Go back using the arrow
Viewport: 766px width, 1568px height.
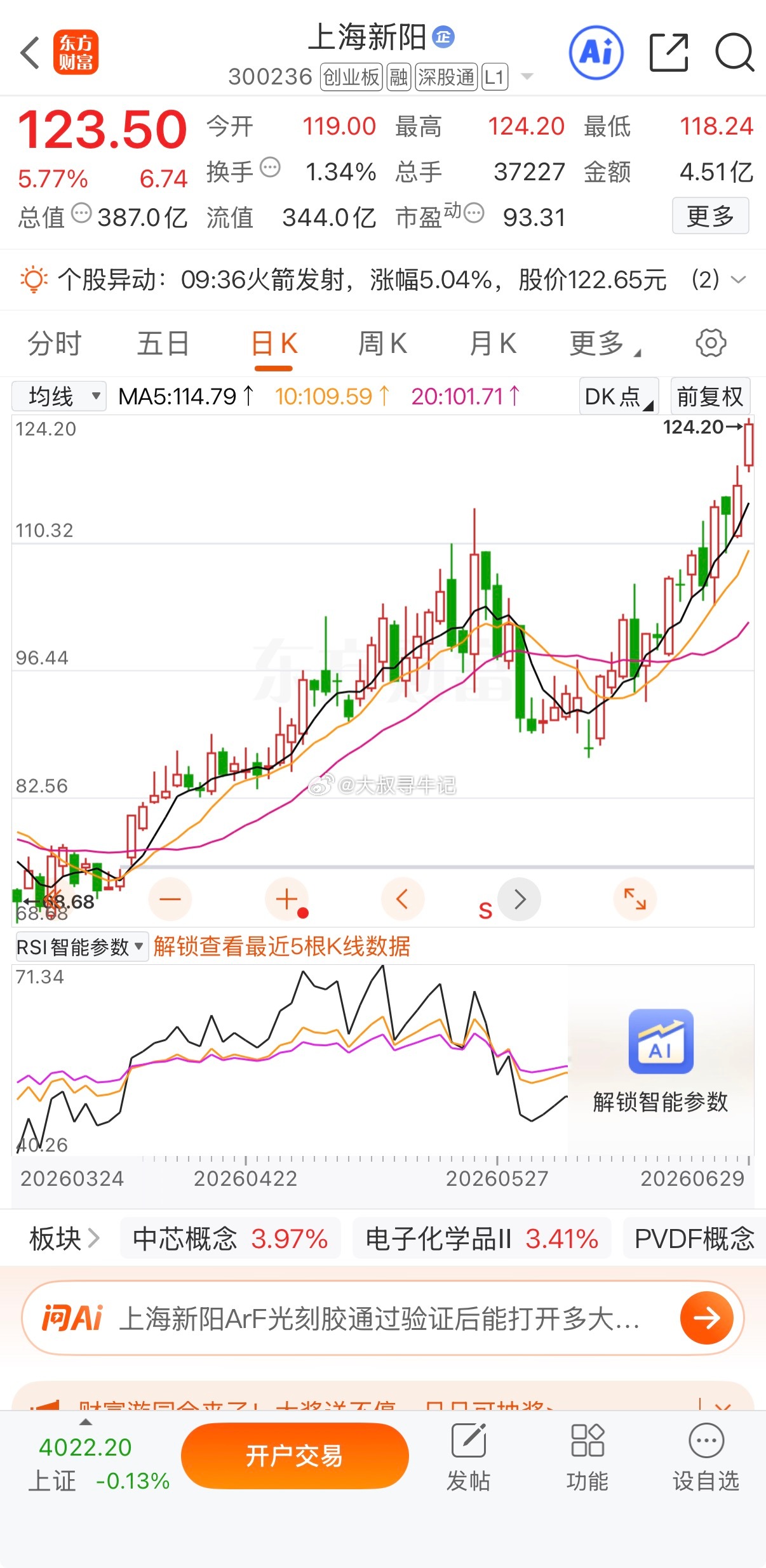click(x=30, y=53)
